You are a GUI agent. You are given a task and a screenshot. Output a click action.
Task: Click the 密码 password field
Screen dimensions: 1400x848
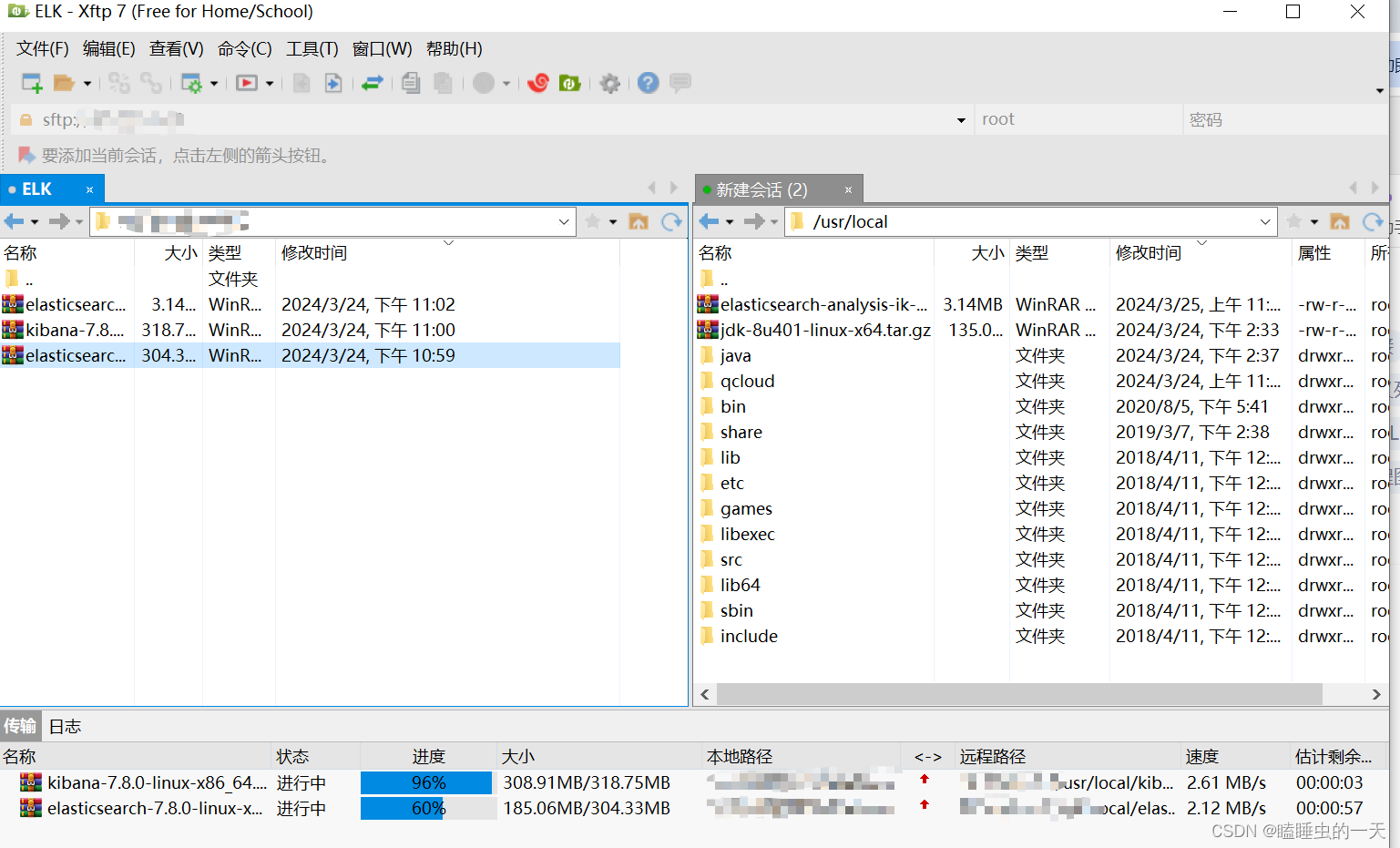pyautogui.click(x=1284, y=119)
